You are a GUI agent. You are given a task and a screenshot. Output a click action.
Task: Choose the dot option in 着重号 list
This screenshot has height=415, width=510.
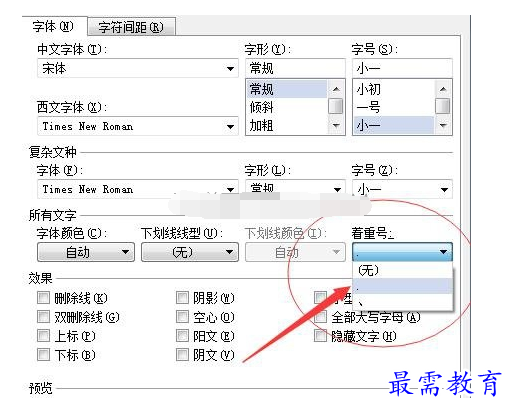[402, 286]
